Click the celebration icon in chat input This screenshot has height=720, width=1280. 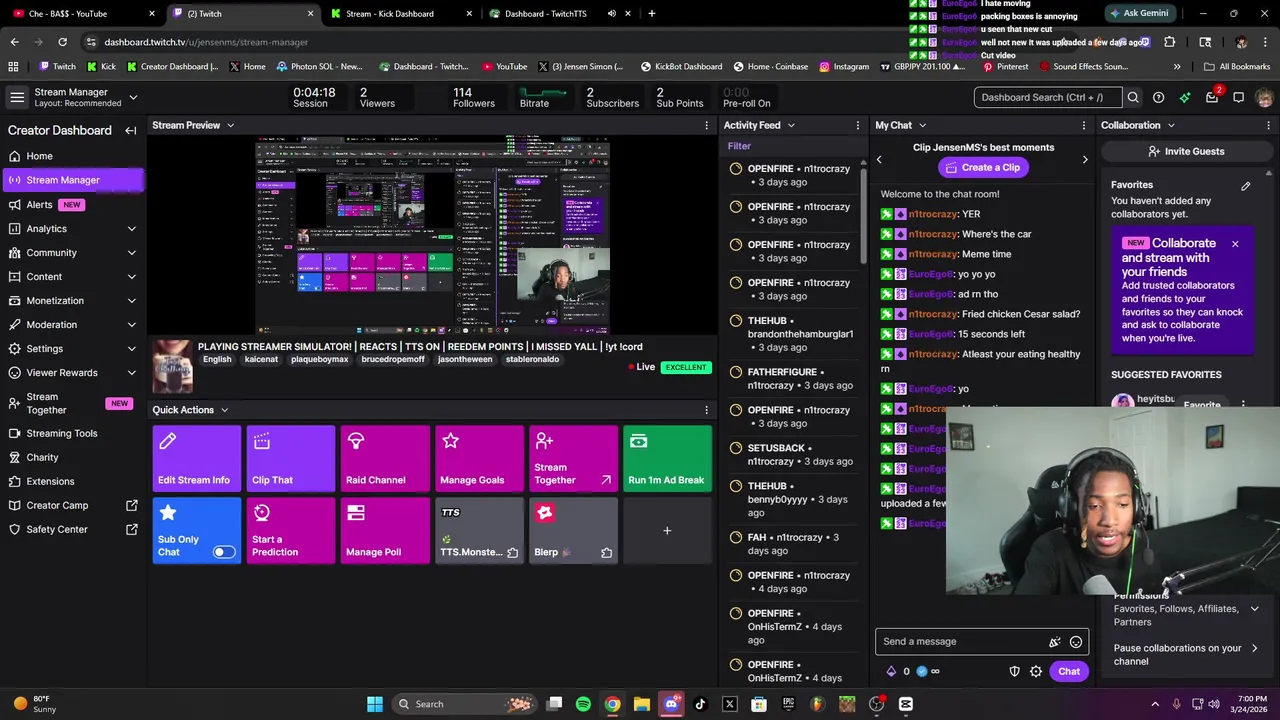pyautogui.click(x=1054, y=642)
